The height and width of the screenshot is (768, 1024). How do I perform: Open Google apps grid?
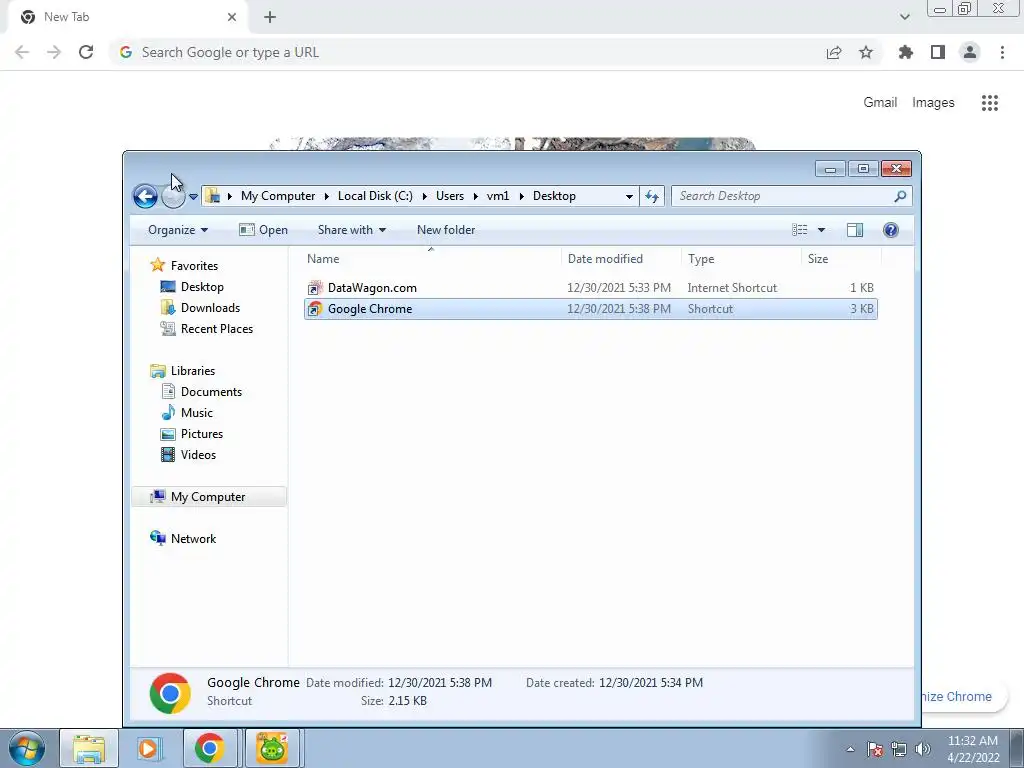[989, 103]
